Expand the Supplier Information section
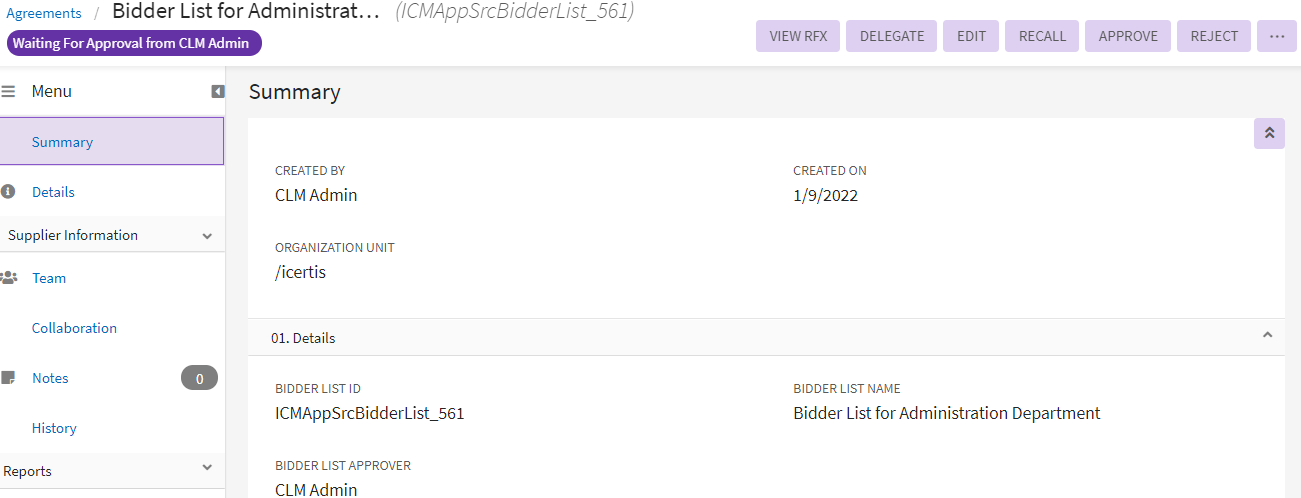Screen dimensions: 1301x498 [x=207, y=236]
